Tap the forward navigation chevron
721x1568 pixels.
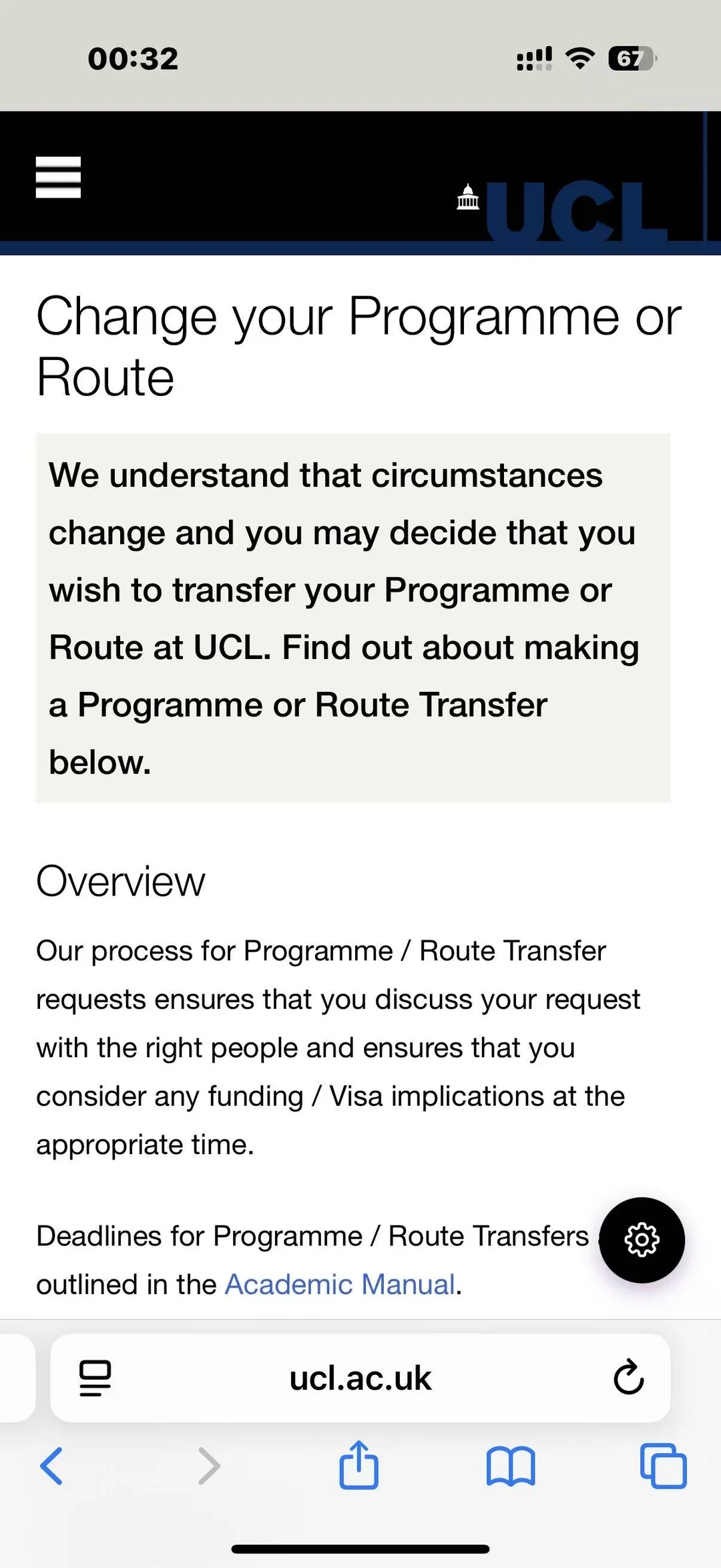tap(209, 1466)
